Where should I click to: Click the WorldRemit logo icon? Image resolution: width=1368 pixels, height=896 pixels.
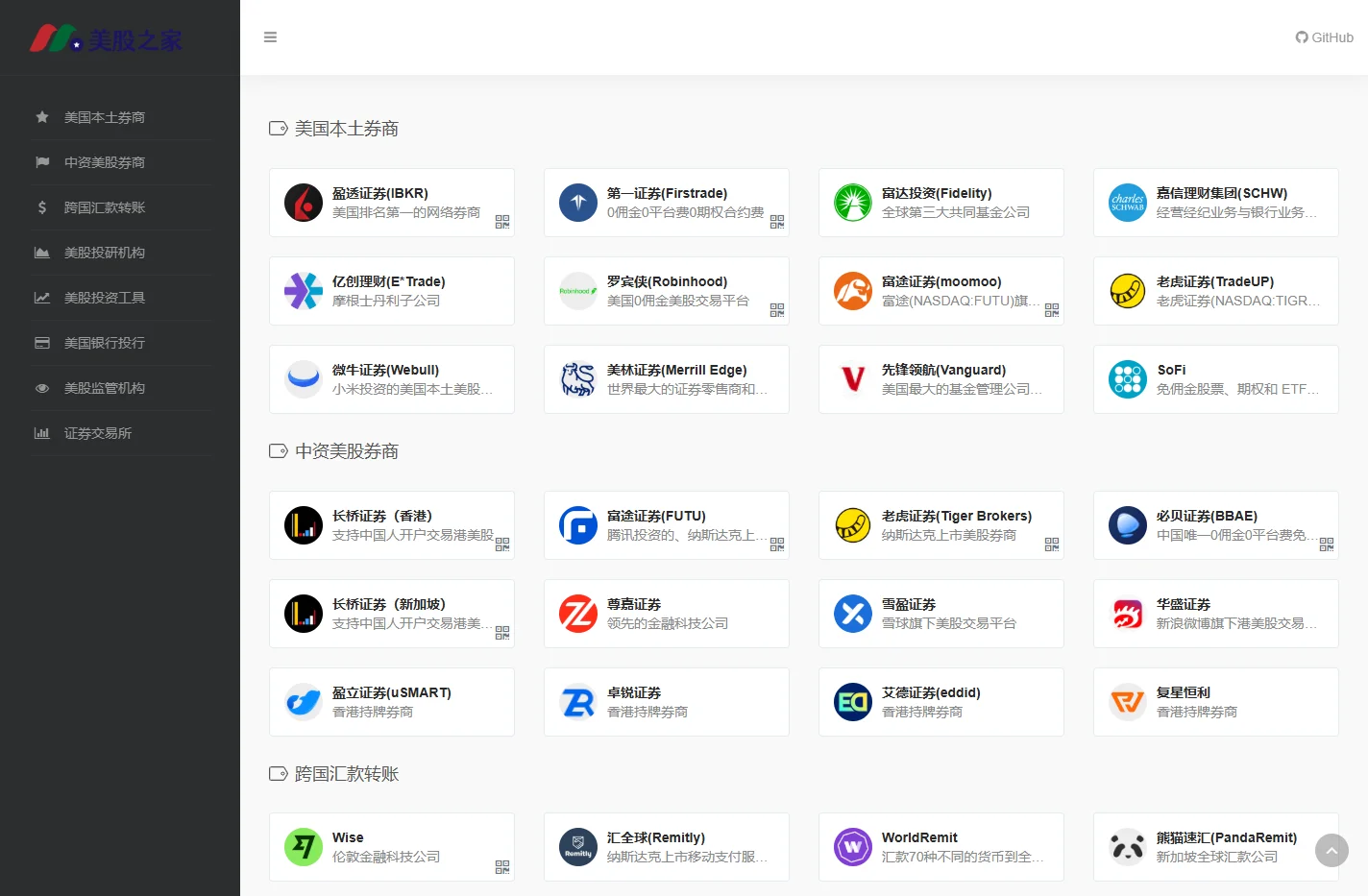click(x=853, y=847)
